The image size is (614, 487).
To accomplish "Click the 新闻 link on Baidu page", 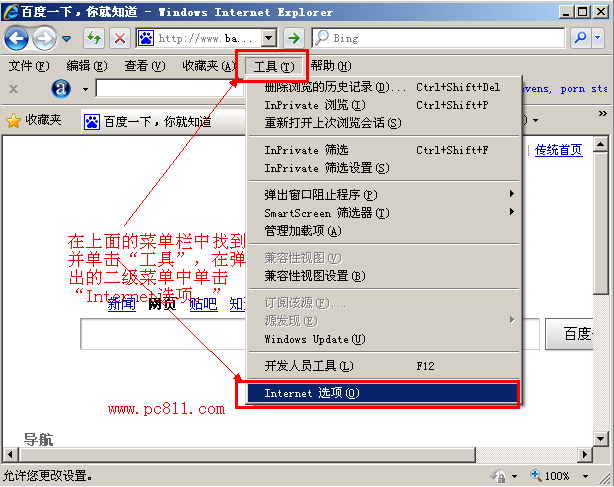I will pyautogui.click(x=122, y=304).
